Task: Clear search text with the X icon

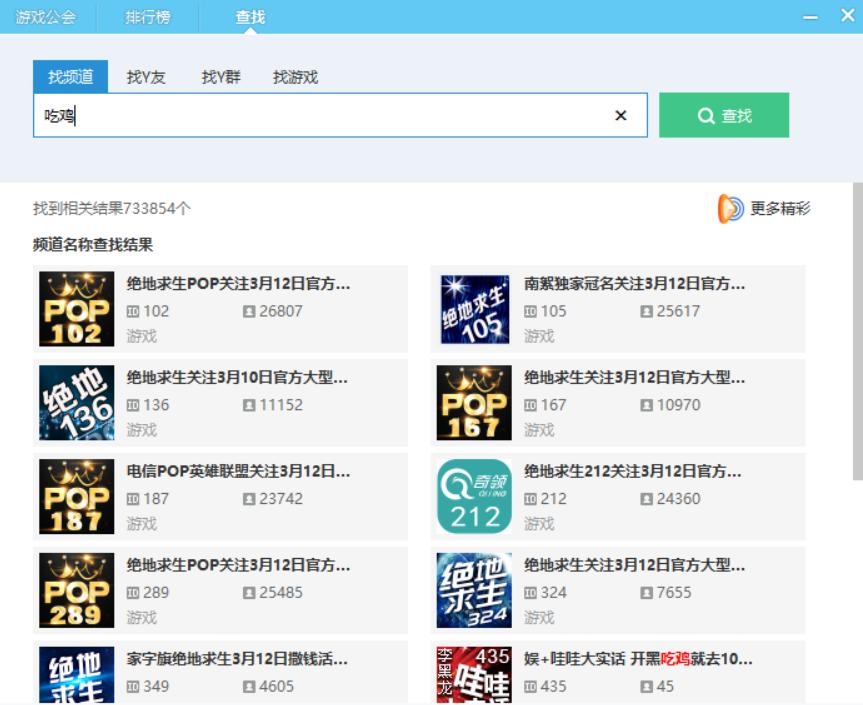Action: pos(620,115)
